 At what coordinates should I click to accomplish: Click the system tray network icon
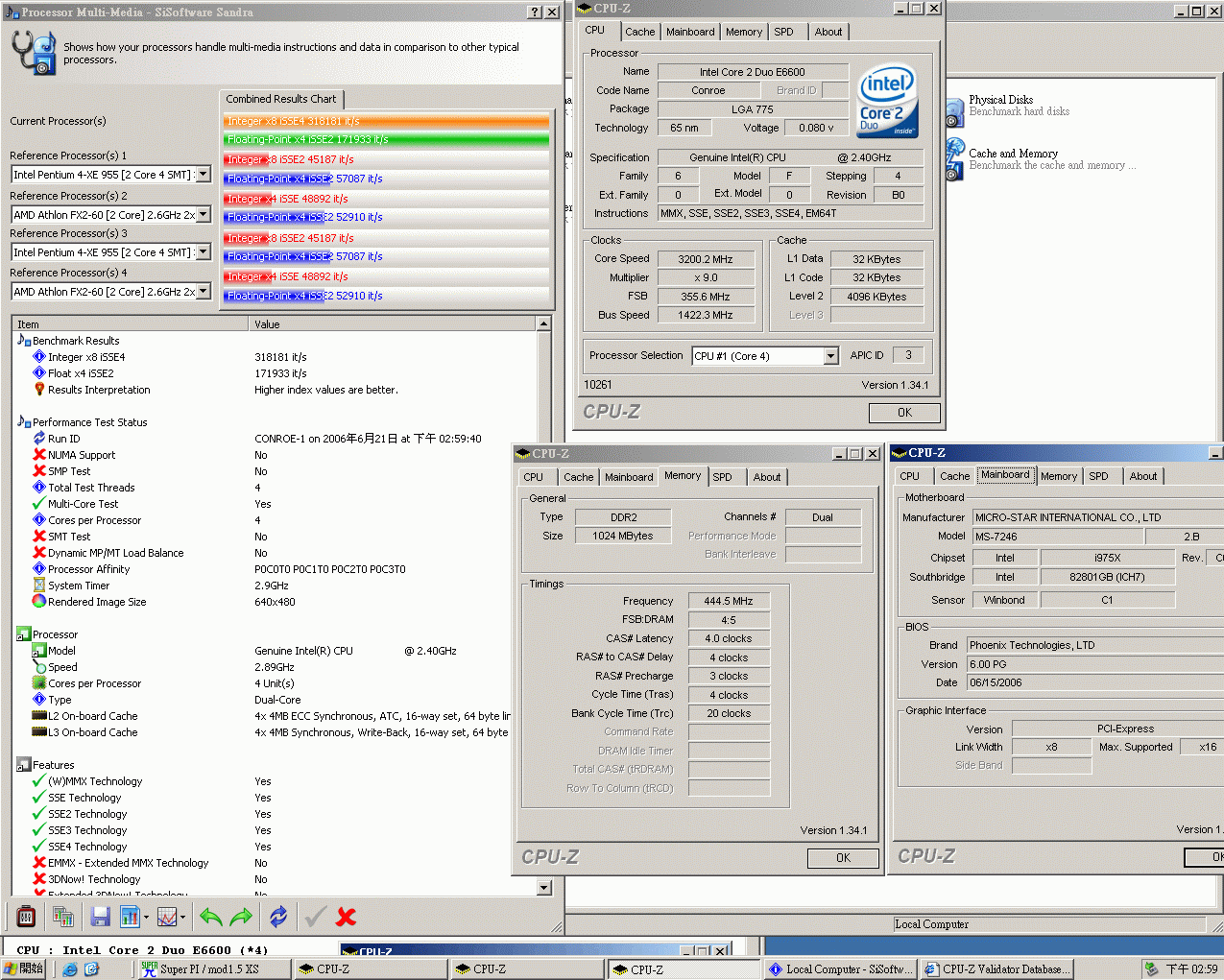(1151, 969)
